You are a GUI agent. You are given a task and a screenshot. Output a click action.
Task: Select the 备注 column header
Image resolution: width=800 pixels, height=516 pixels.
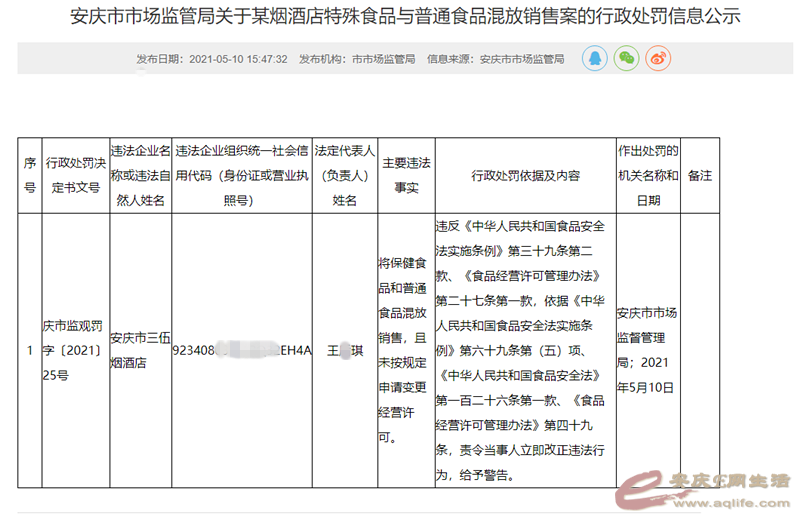[x=699, y=175]
